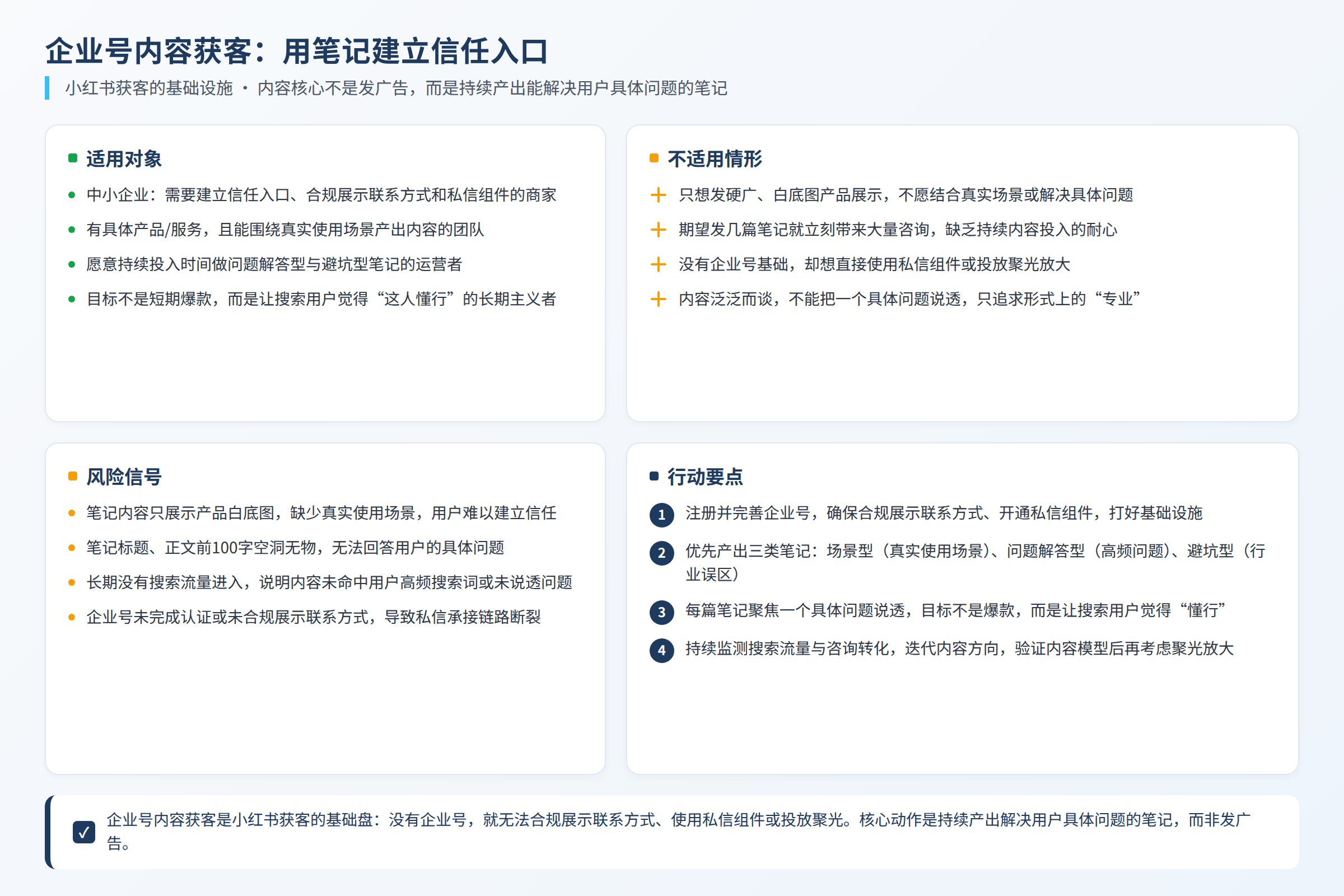Click risk text 长期没有搜索流量进入
This screenshot has width=1344, height=896.
pyautogui.click(x=329, y=582)
